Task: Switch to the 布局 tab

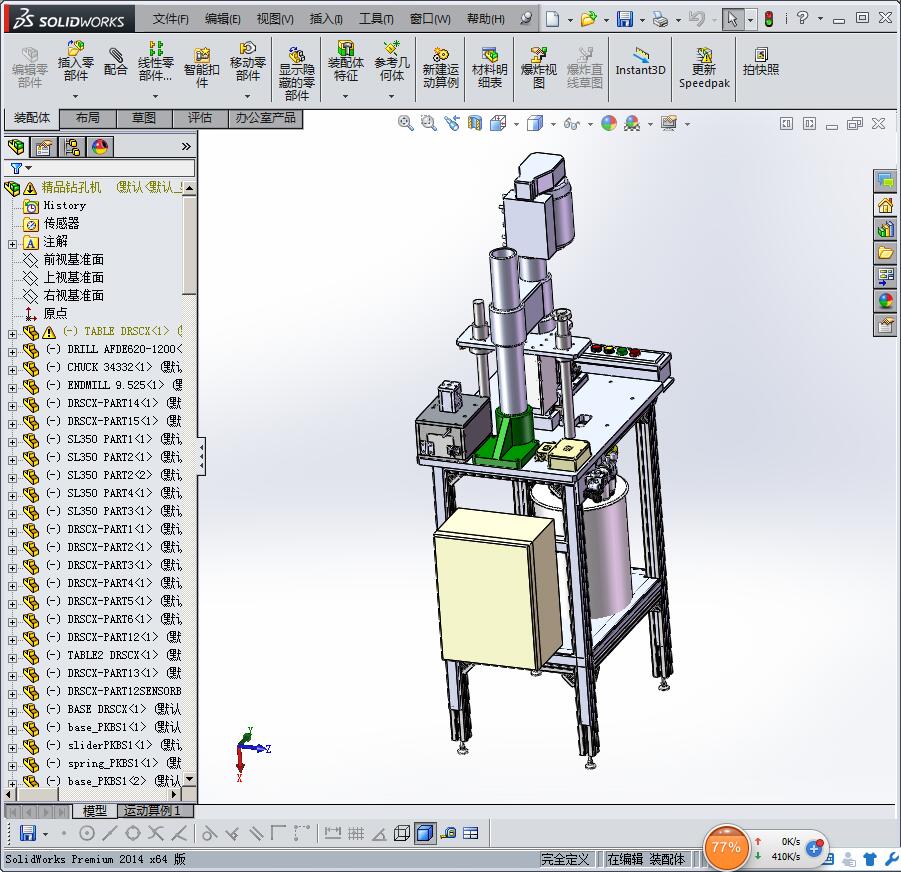Action: tap(88, 118)
